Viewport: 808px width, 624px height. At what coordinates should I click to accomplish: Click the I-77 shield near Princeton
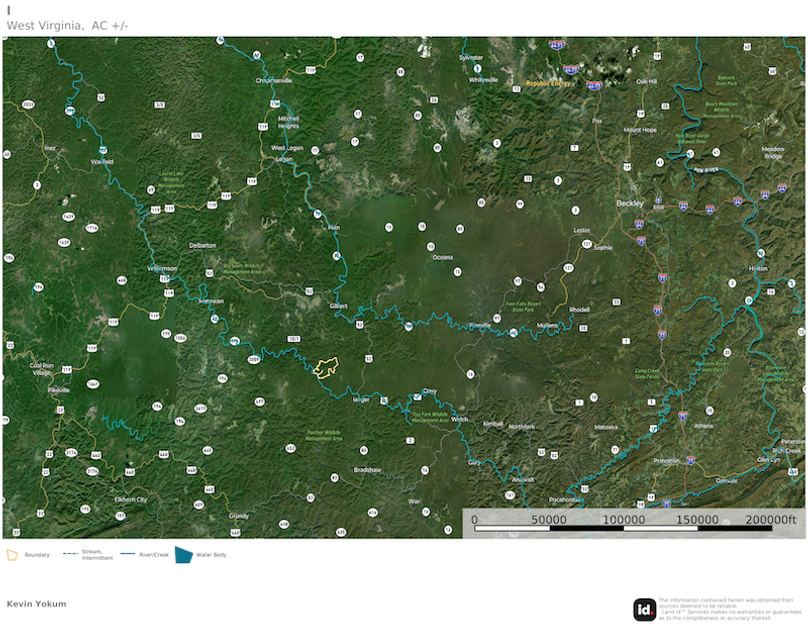(691, 460)
